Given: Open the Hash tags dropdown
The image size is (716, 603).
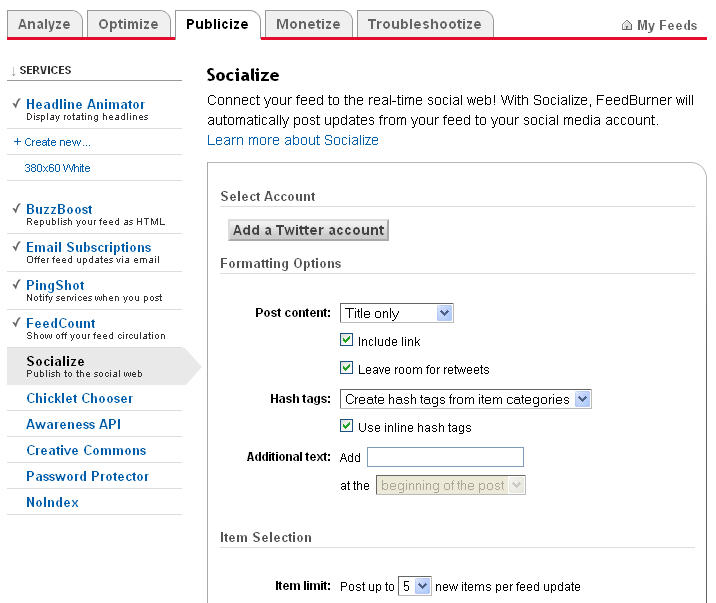Looking at the screenshot, I should (466, 399).
